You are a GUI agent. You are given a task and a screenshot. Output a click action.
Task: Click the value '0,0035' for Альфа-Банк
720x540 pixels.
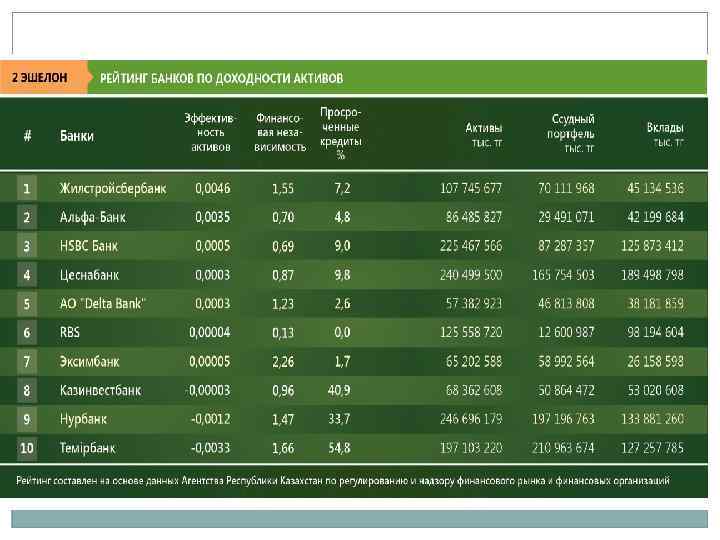[x=213, y=217]
